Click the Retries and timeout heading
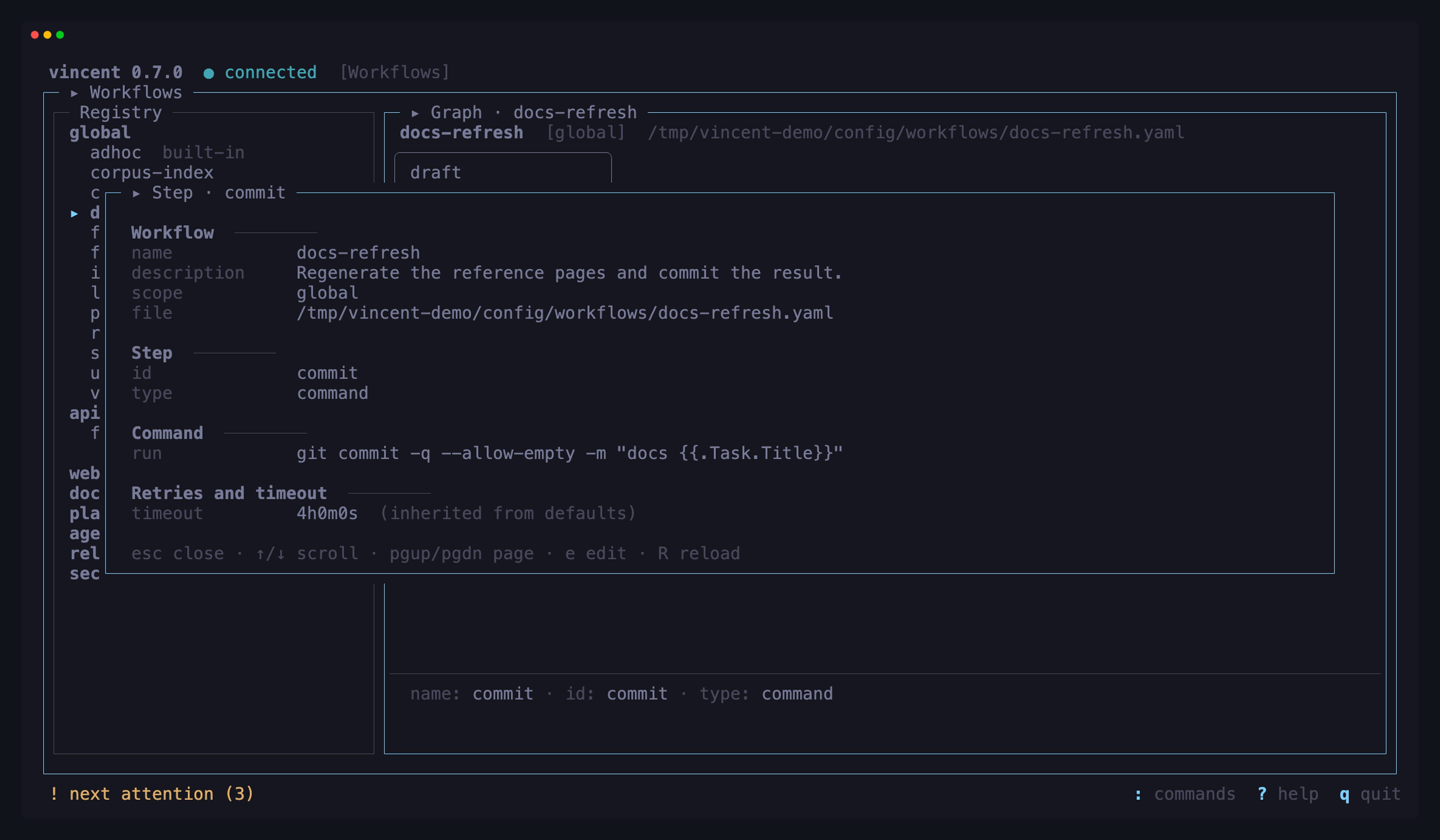 [x=229, y=493]
